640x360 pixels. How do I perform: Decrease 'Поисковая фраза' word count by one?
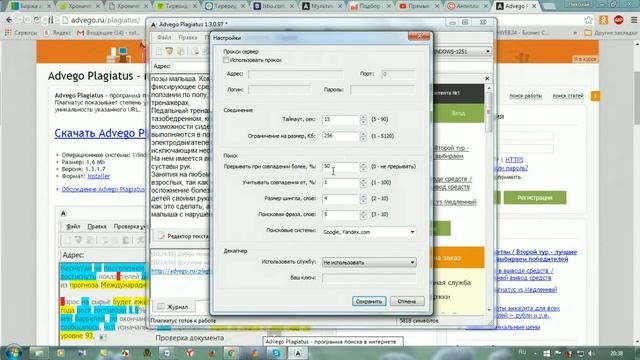coord(363,217)
